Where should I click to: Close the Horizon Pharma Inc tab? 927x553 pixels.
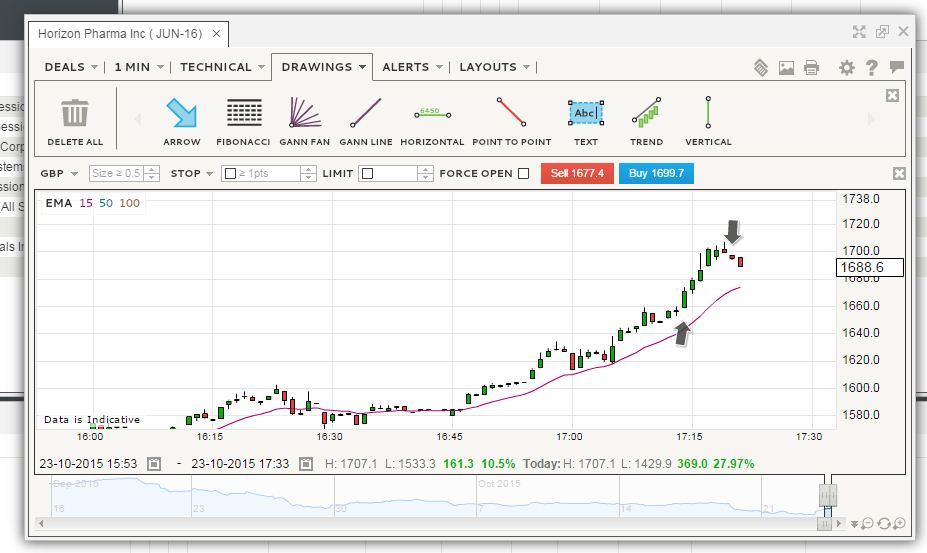pos(216,34)
